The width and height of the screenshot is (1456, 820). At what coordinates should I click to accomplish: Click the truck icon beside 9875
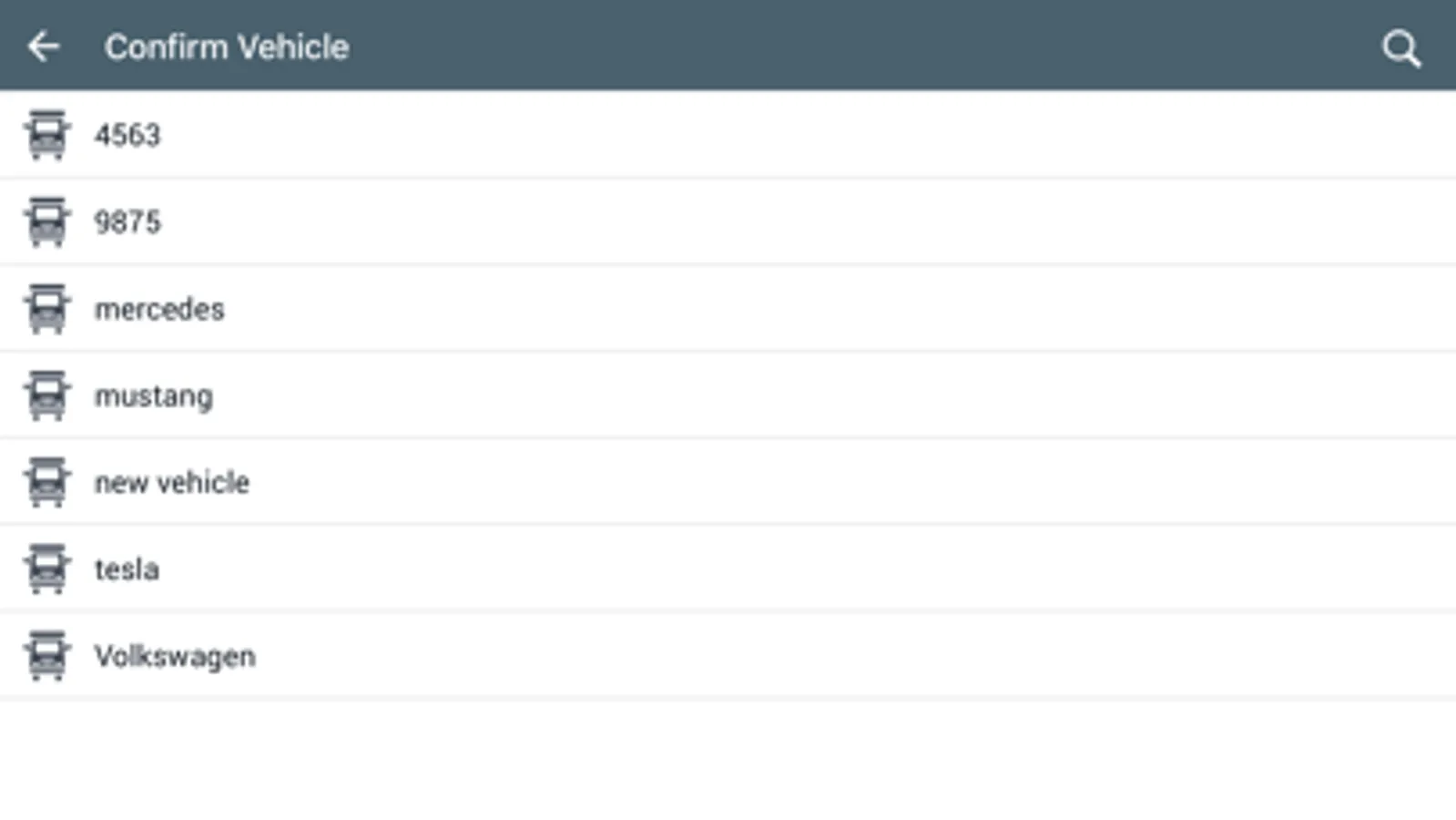pos(46,221)
